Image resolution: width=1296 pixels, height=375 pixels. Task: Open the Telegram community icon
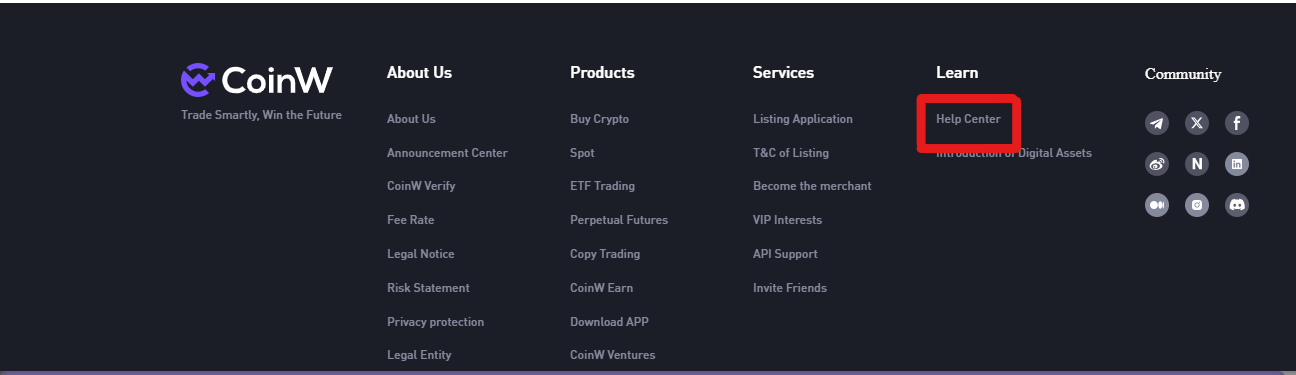coord(1157,123)
